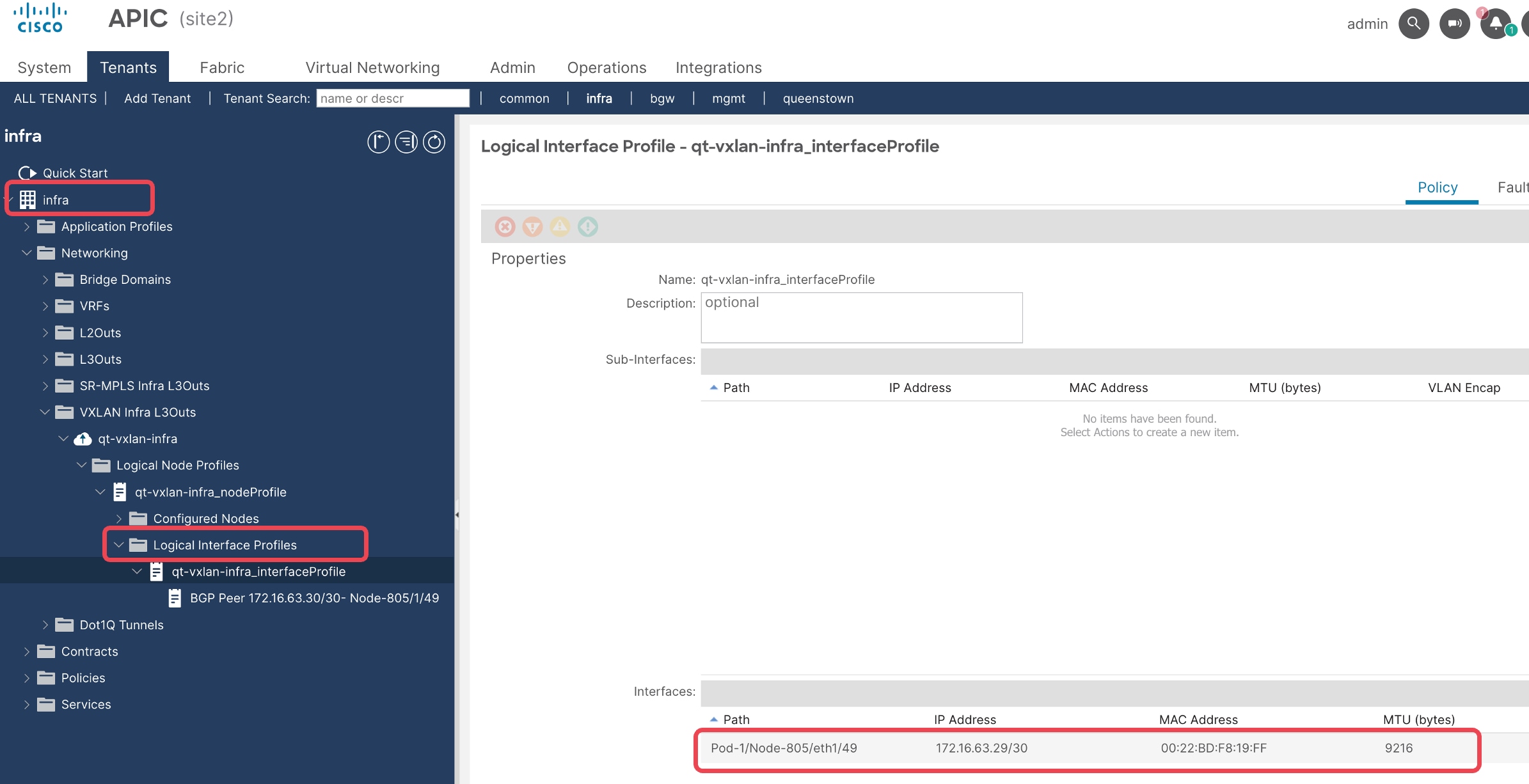This screenshot has height=784, width=1529.
Task: Click the yellow minor fault icon
Action: point(560,226)
